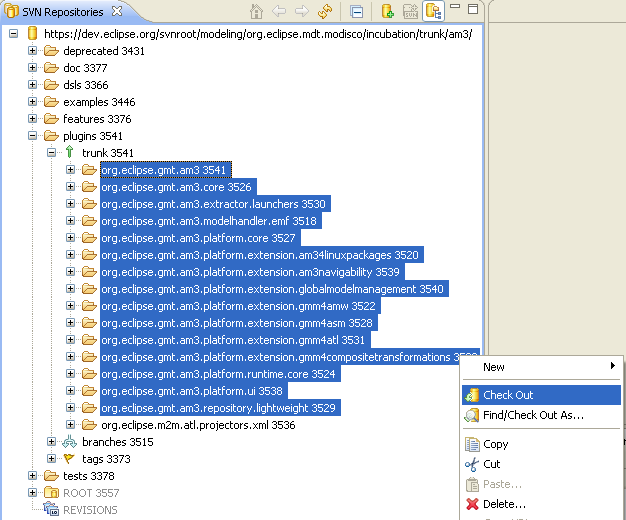The height and width of the screenshot is (520, 626).
Task: Expand the dsls 3366 folder
Action: tap(33, 85)
